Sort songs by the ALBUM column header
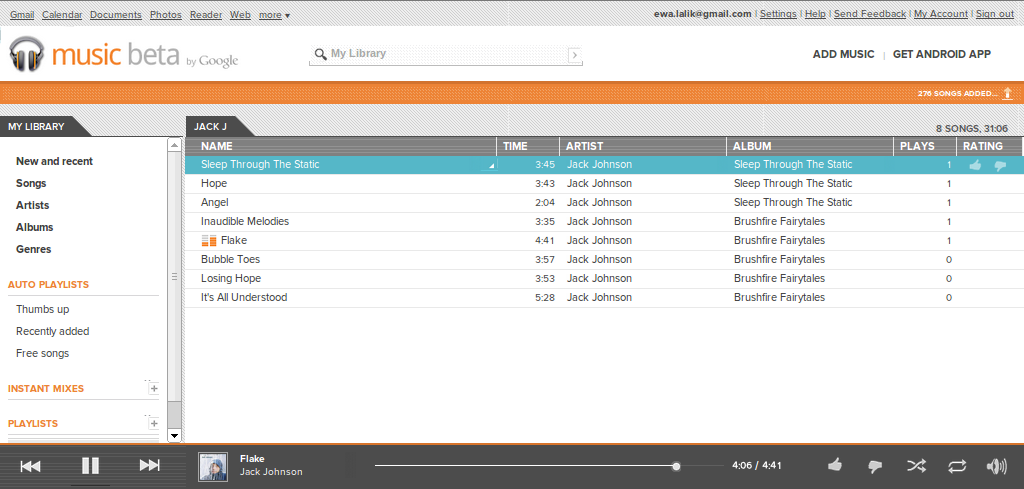This screenshot has height=489, width=1024. tap(810, 146)
